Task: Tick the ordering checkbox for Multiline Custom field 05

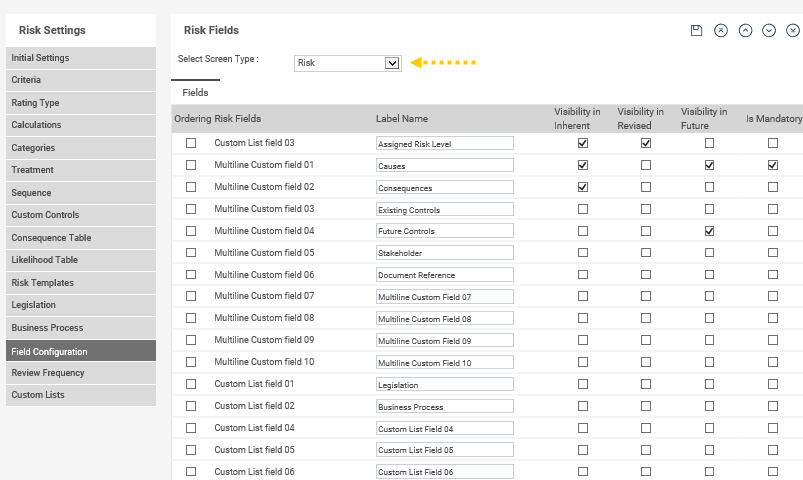Action: [x=191, y=253]
